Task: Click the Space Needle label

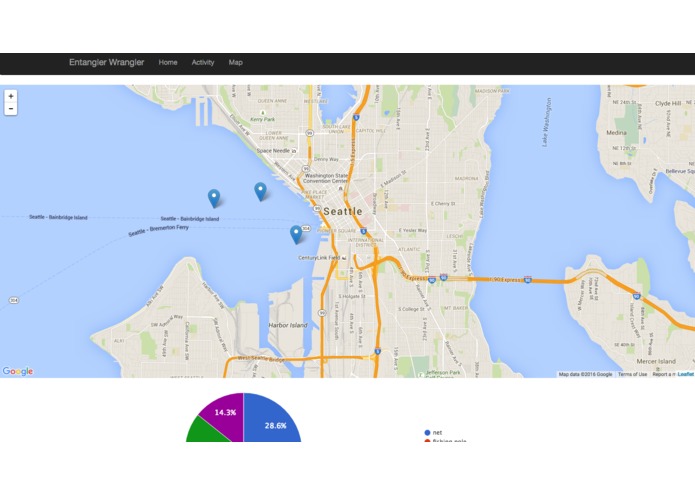Action: click(x=273, y=151)
